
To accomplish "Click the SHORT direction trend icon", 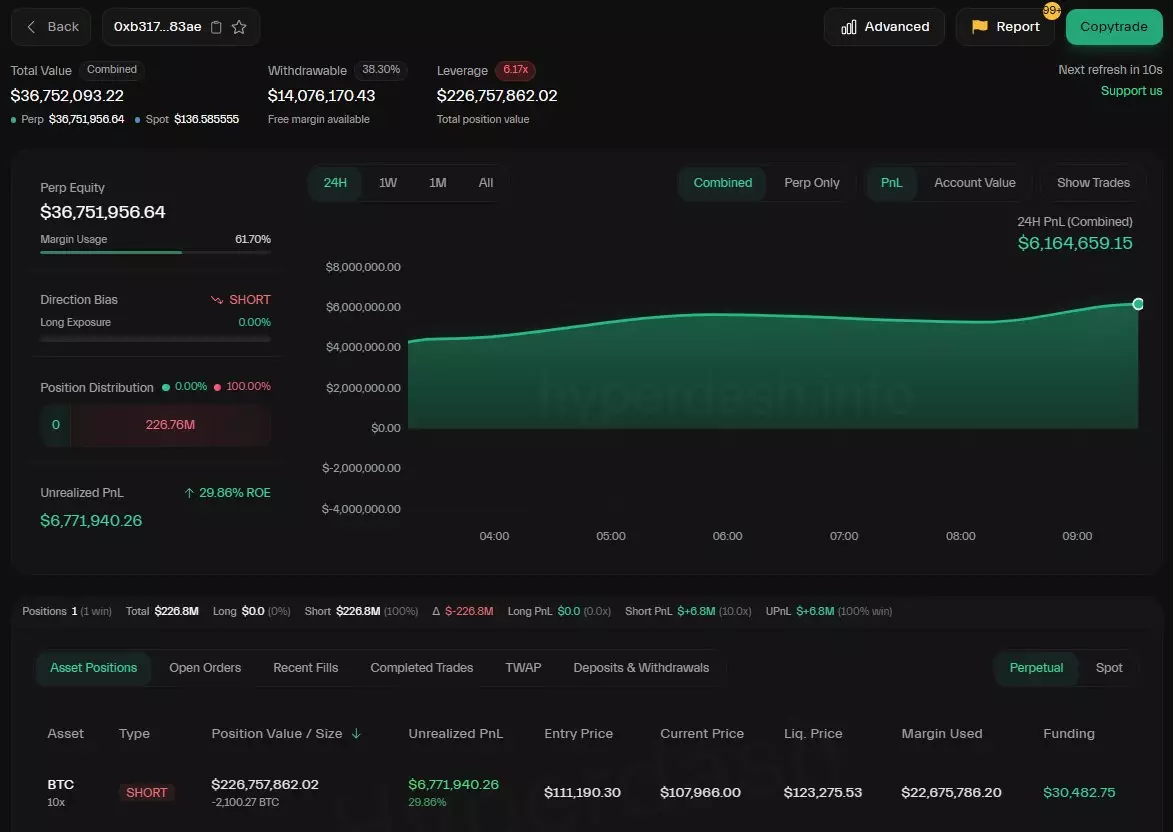I will coord(217,300).
